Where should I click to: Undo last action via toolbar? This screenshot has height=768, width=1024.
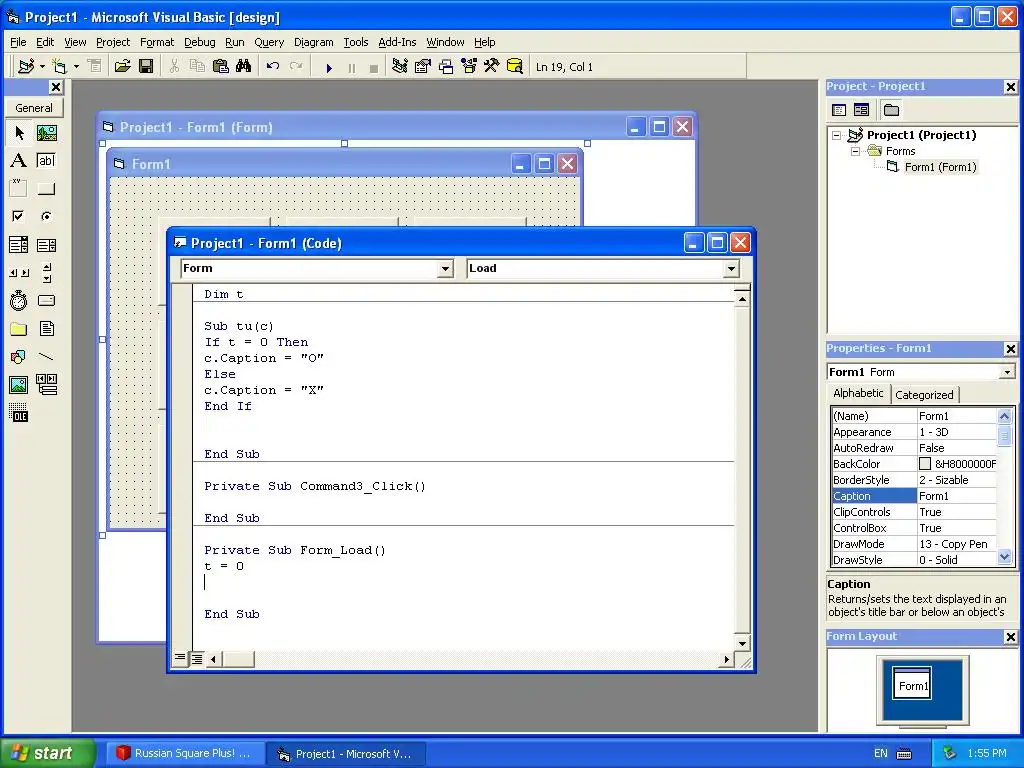click(x=273, y=67)
